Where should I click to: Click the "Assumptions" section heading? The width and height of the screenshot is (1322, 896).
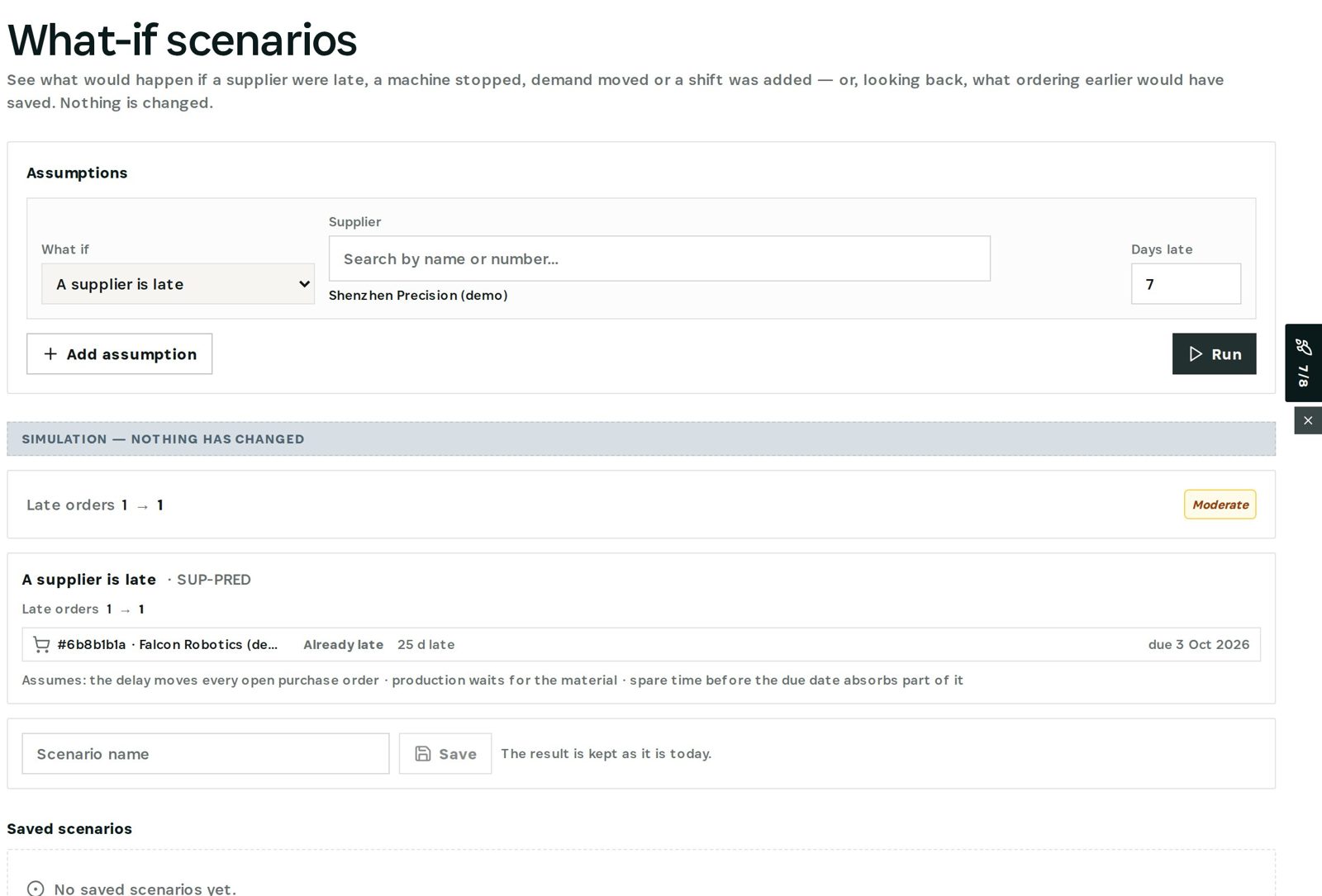[77, 173]
